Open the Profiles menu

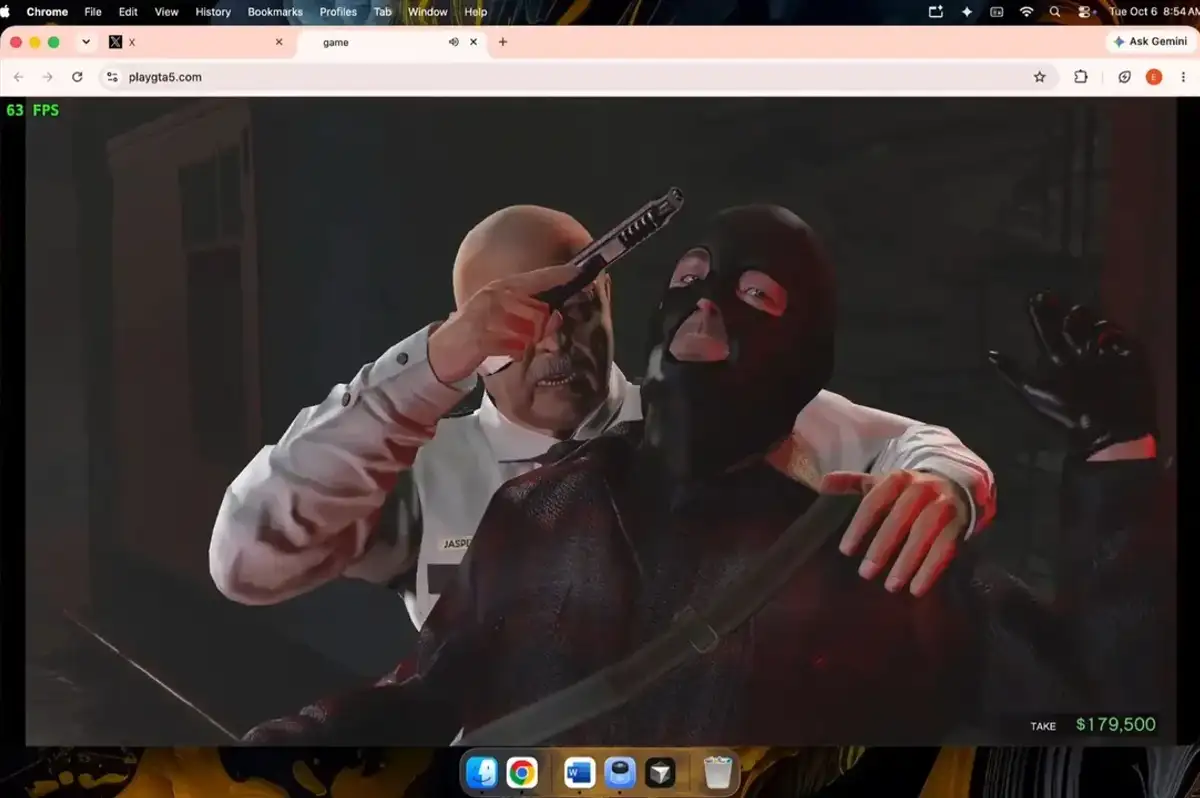(338, 12)
